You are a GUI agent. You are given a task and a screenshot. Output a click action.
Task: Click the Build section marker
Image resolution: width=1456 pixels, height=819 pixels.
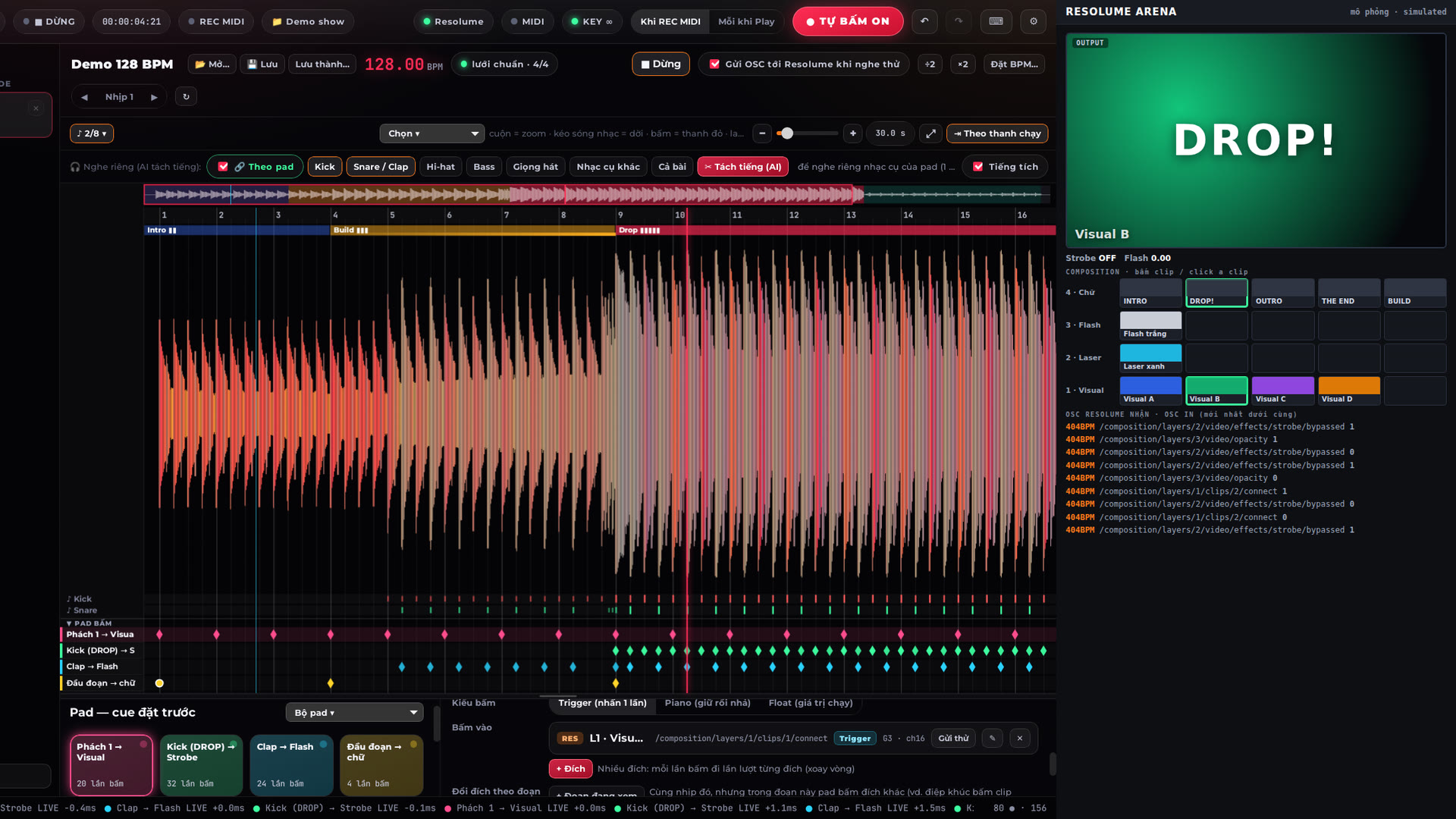(x=472, y=230)
